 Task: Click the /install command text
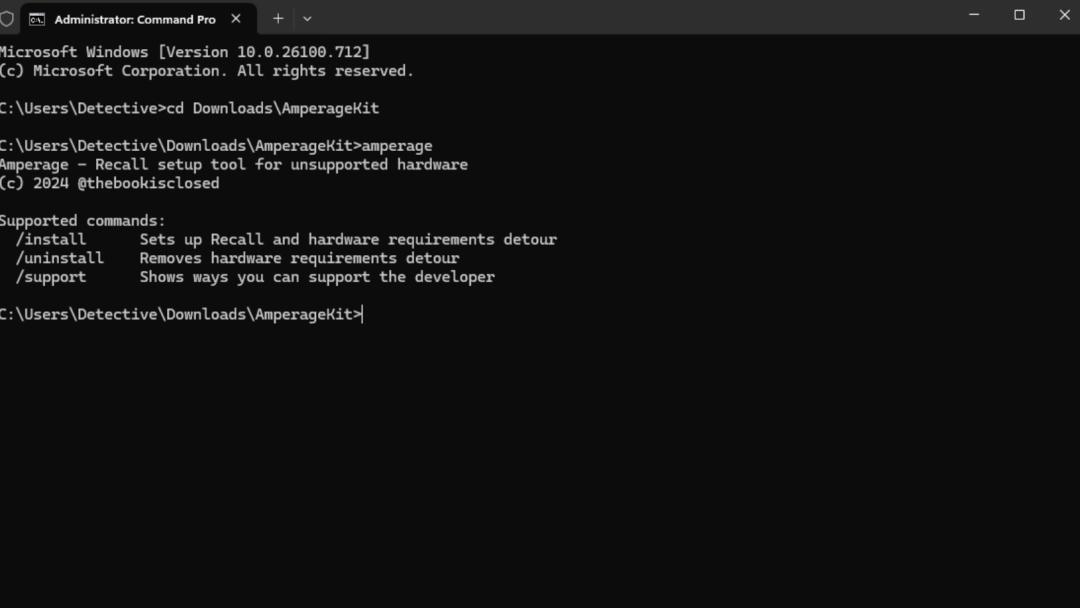point(51,240)
